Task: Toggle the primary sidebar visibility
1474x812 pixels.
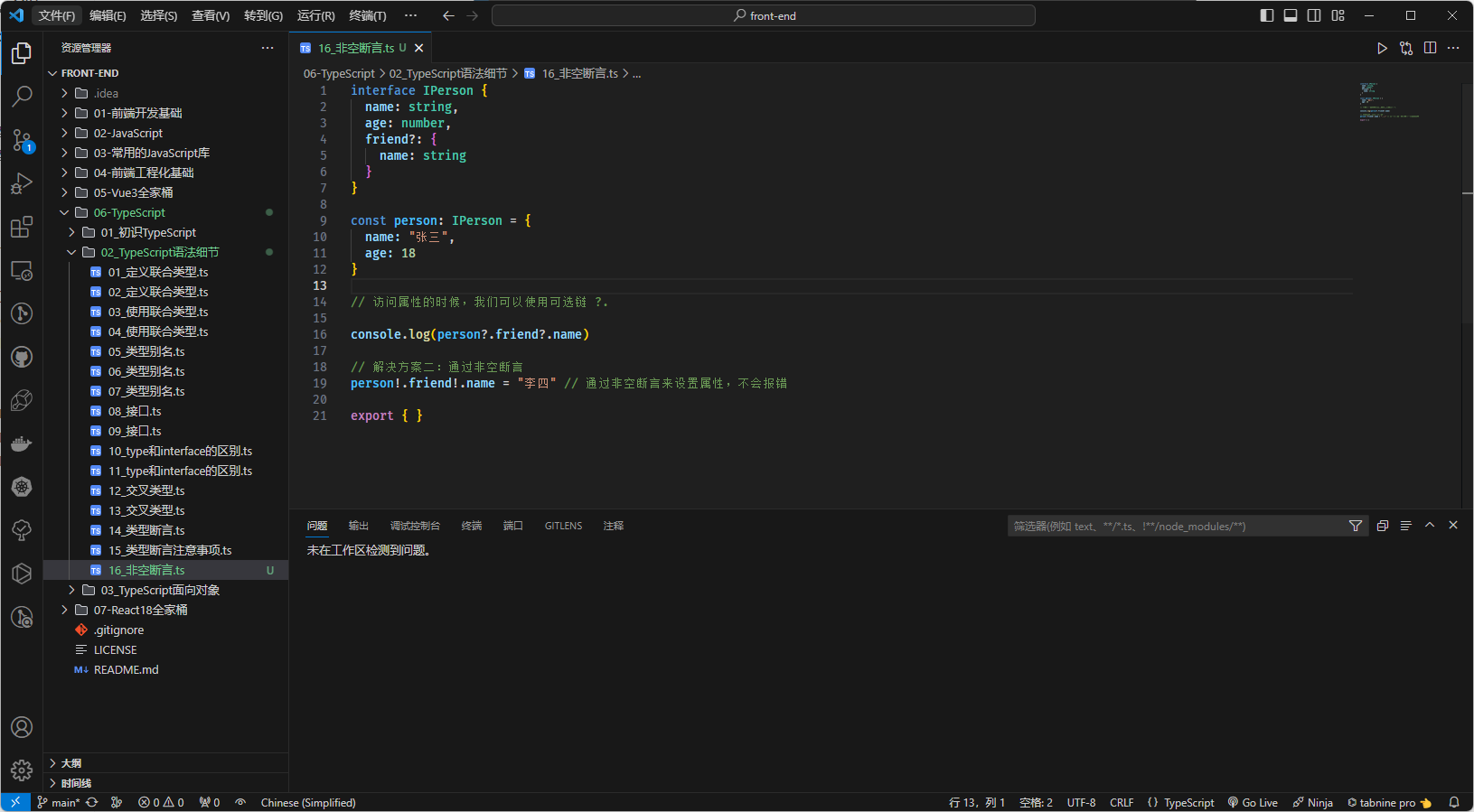Action: [1267, 15]
